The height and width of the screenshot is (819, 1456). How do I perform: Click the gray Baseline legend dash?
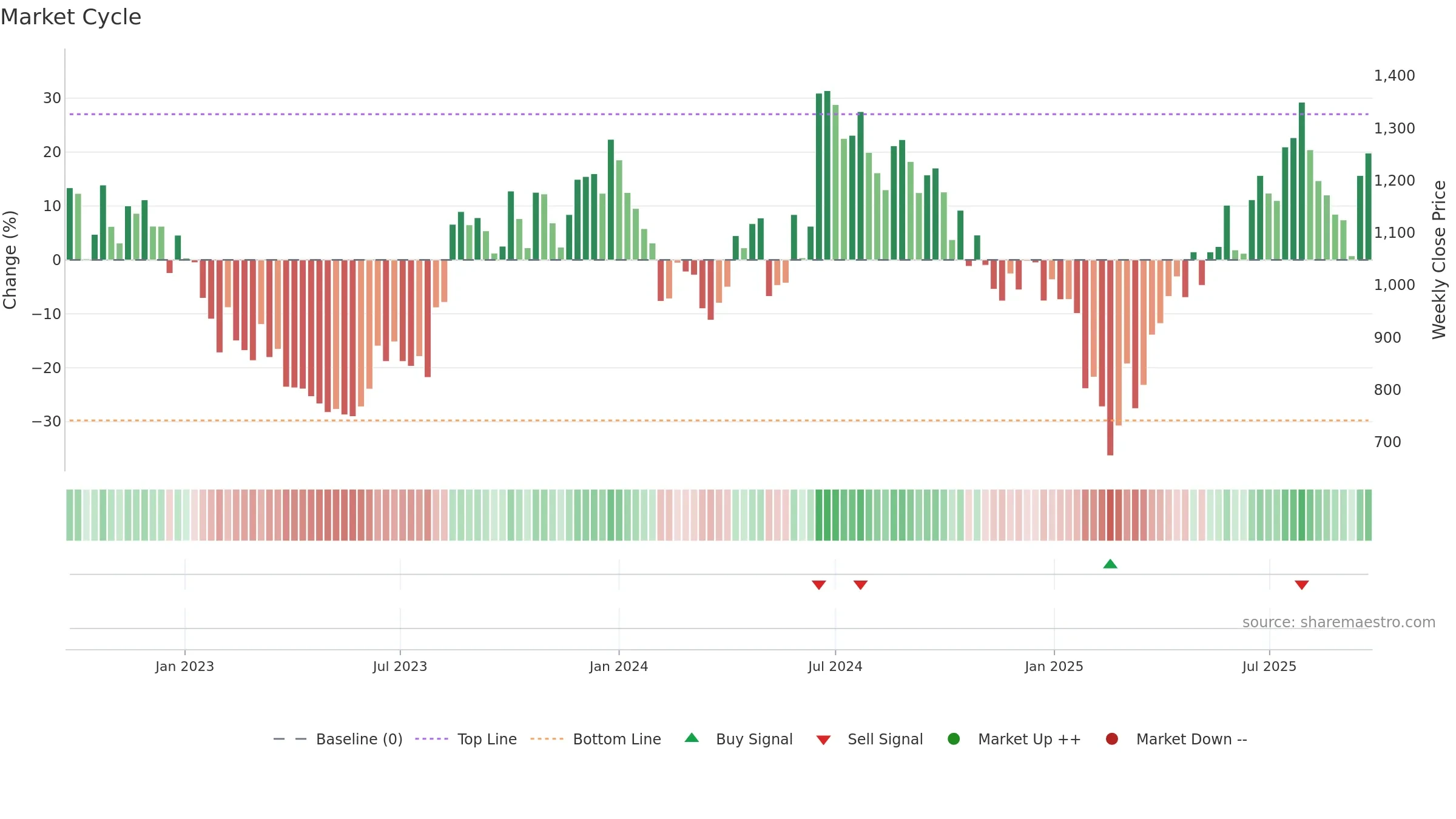[290, 739]
